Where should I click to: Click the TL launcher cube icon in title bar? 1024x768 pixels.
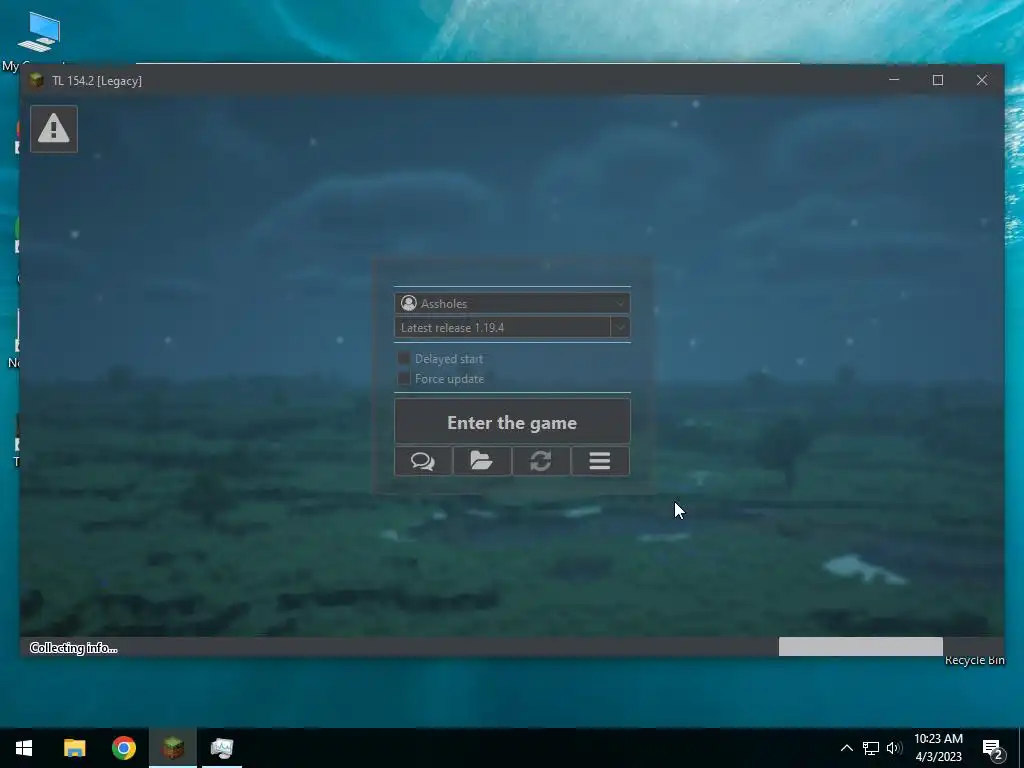click(x=37, y=80)
